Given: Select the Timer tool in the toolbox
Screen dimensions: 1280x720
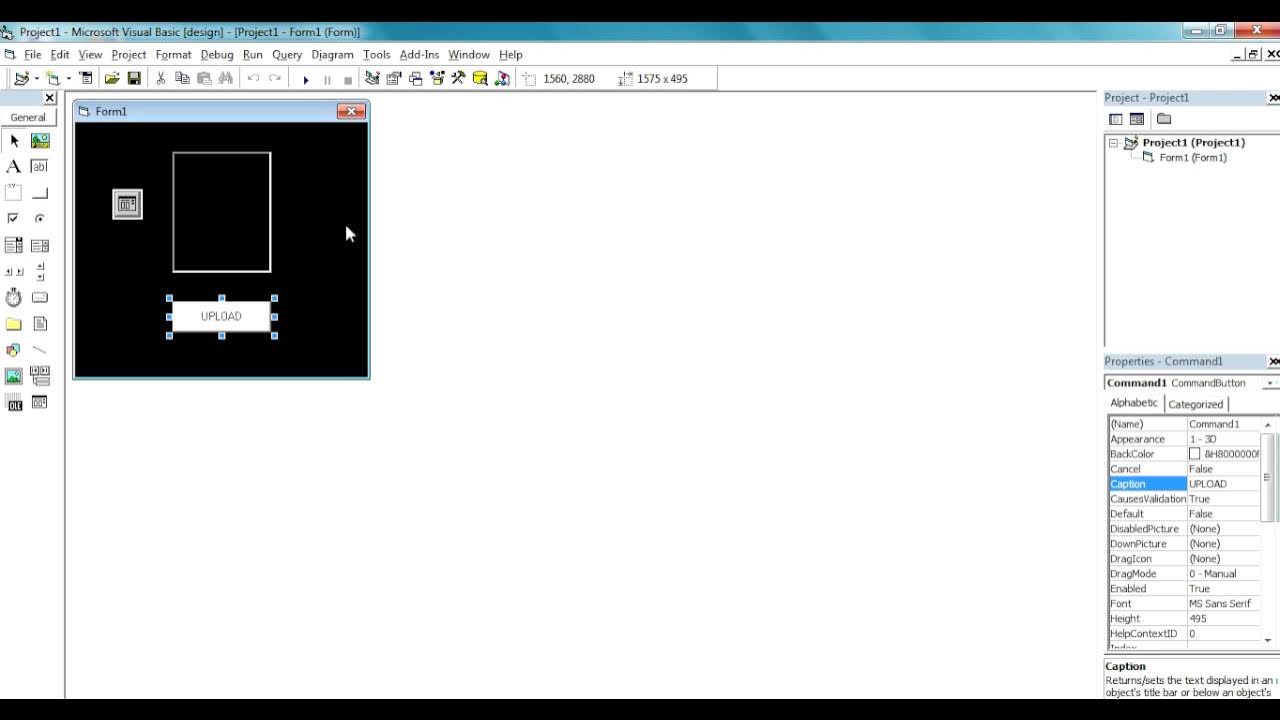Looking at the screenshot, I should [x=14, y=297].
